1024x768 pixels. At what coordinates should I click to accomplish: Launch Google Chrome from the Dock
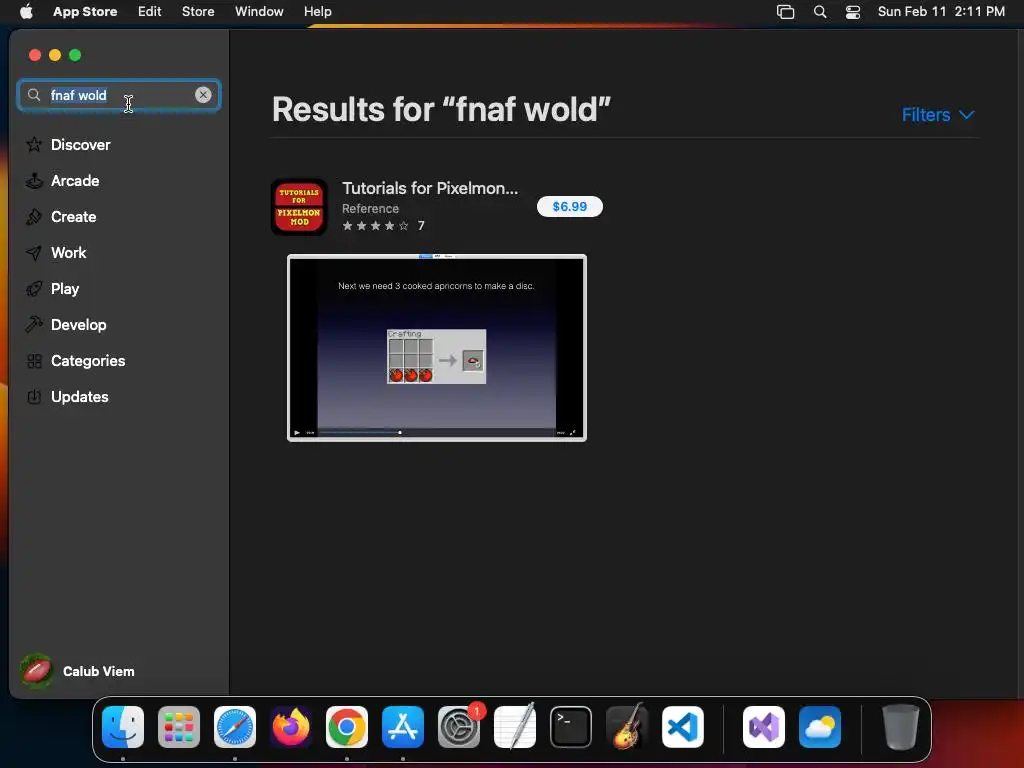(347, 727)
